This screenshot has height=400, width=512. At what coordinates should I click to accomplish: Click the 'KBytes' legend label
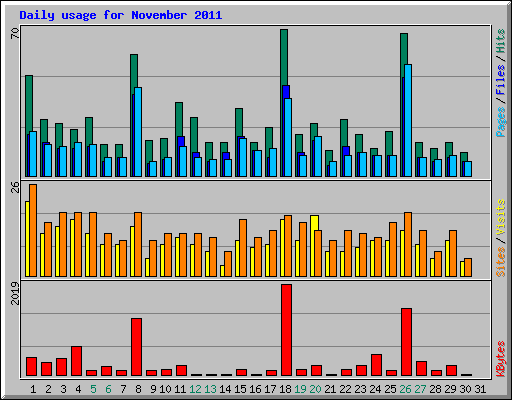tap(501, 359)
